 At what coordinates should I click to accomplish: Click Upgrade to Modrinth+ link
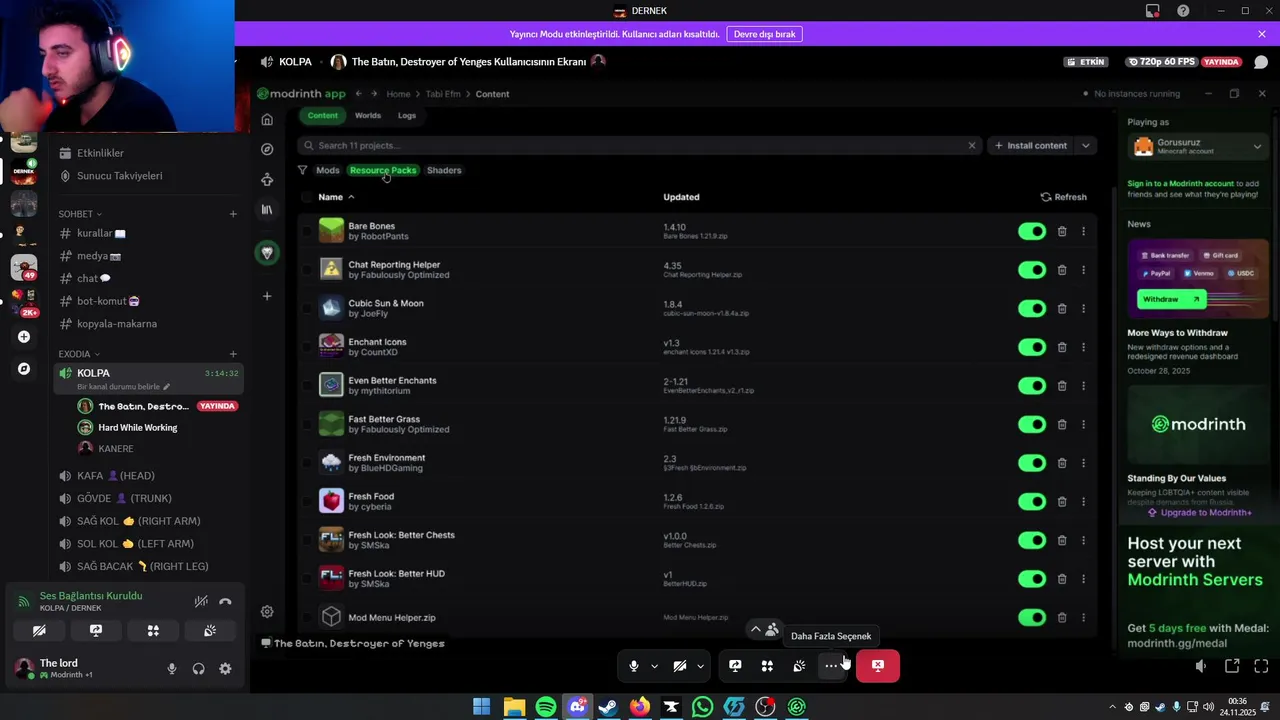[1199, 513]
